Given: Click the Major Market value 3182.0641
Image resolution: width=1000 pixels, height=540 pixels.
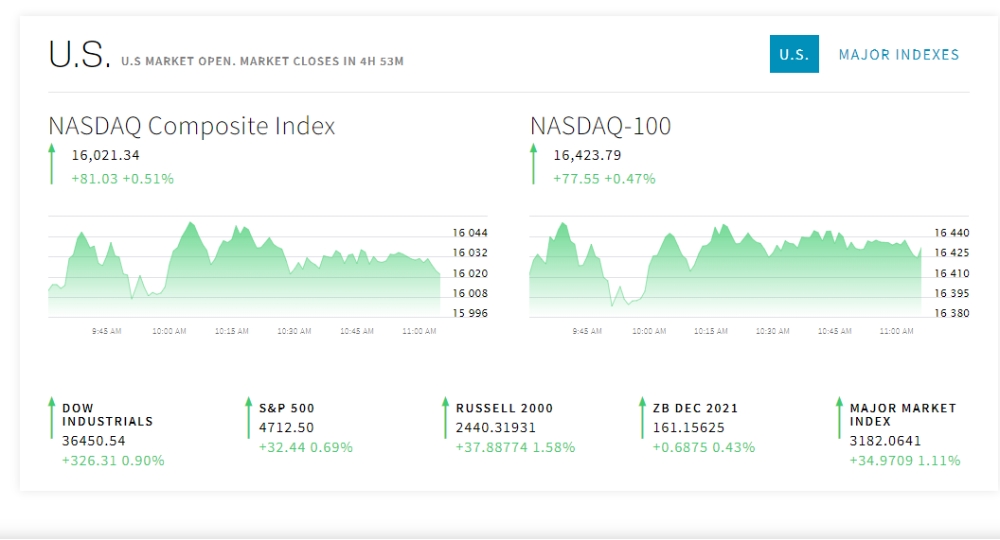Looking at the screenshot, I should pos(885,441).
